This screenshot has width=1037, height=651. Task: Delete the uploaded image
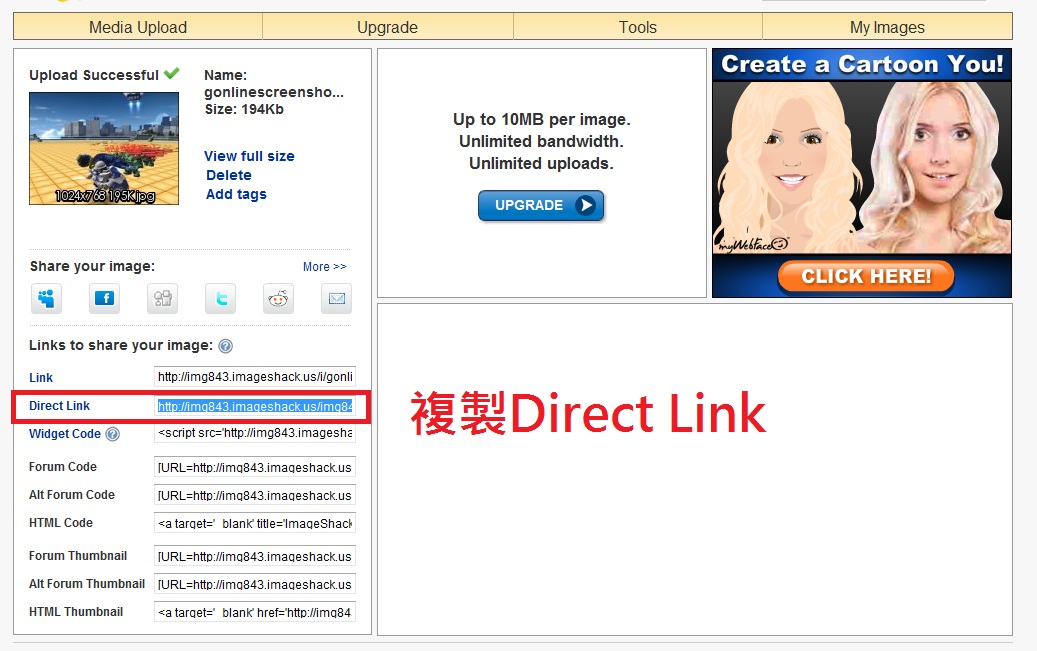tap(229, 175)
